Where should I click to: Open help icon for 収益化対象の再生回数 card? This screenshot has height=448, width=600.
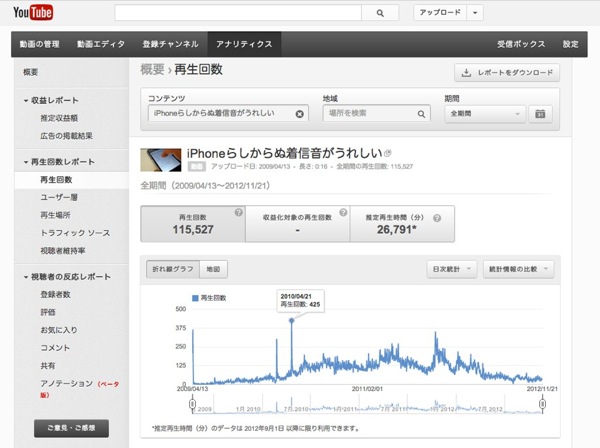(x=343, y=212)
